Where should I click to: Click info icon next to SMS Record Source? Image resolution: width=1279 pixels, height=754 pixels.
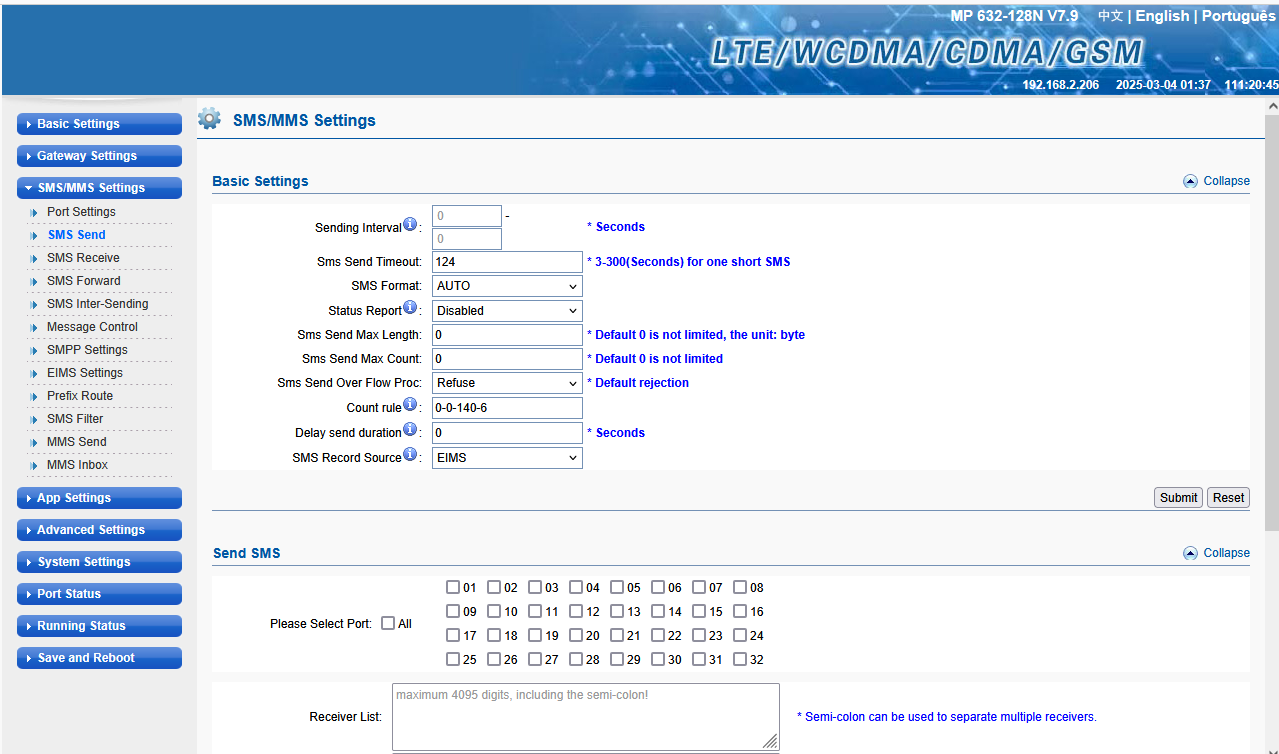tap(410, 455)
